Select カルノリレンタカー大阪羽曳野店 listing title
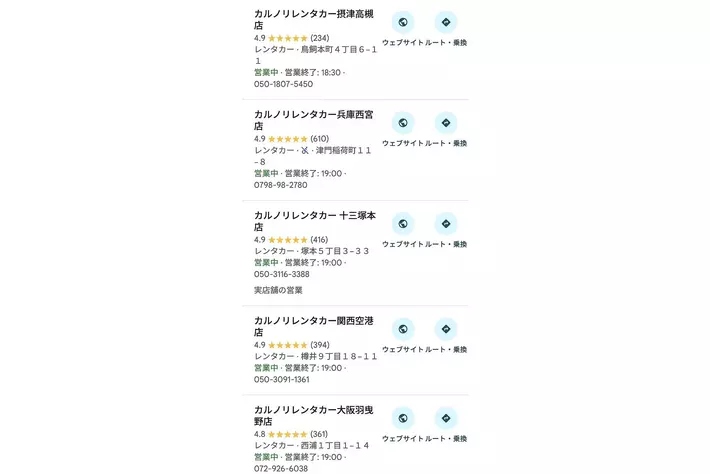 (x=313, y=415)
